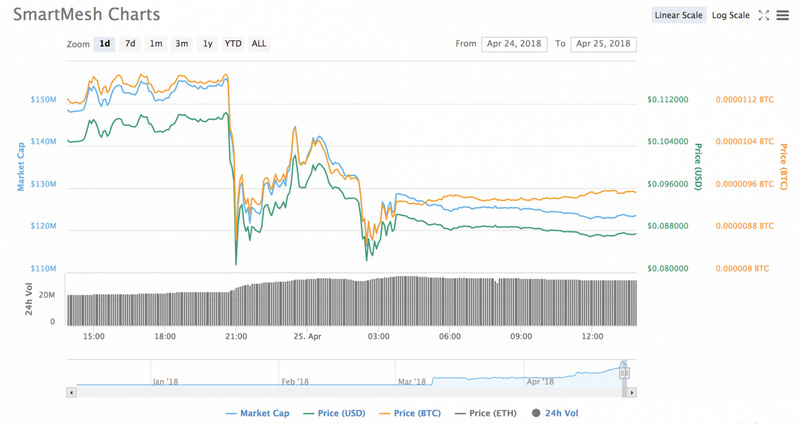
Task: Zoom to YTD range
Action: click(233, 44)
